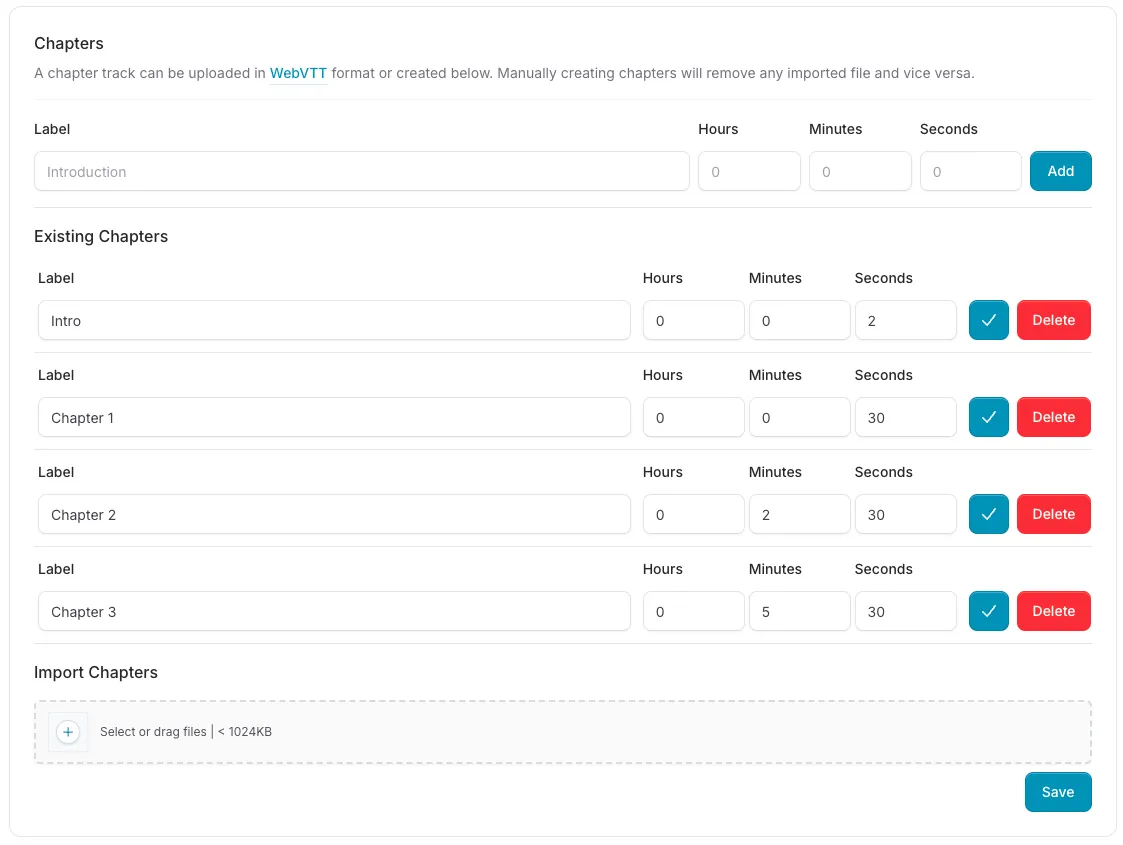The width and height of the screenshot is (1123, 845).
Task: Click the plus icon in import area
Action: coord(68,732)
